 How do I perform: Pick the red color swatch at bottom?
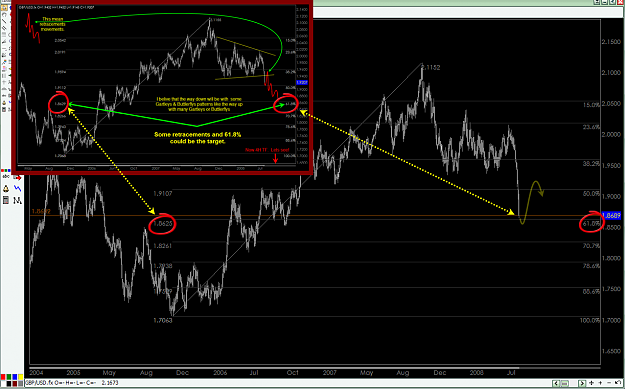[x=3, y=377]
